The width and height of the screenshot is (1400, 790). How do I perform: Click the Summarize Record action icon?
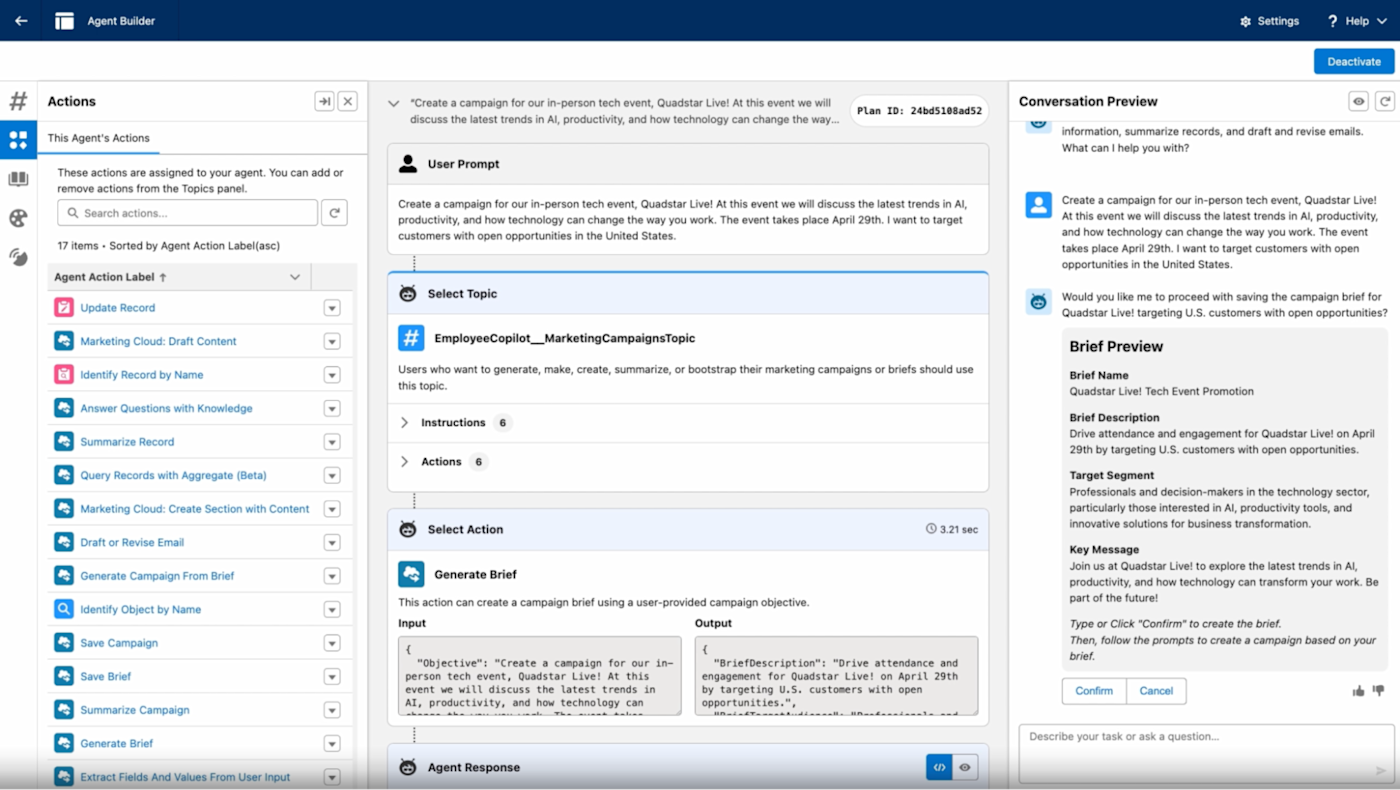pos(64,442)
